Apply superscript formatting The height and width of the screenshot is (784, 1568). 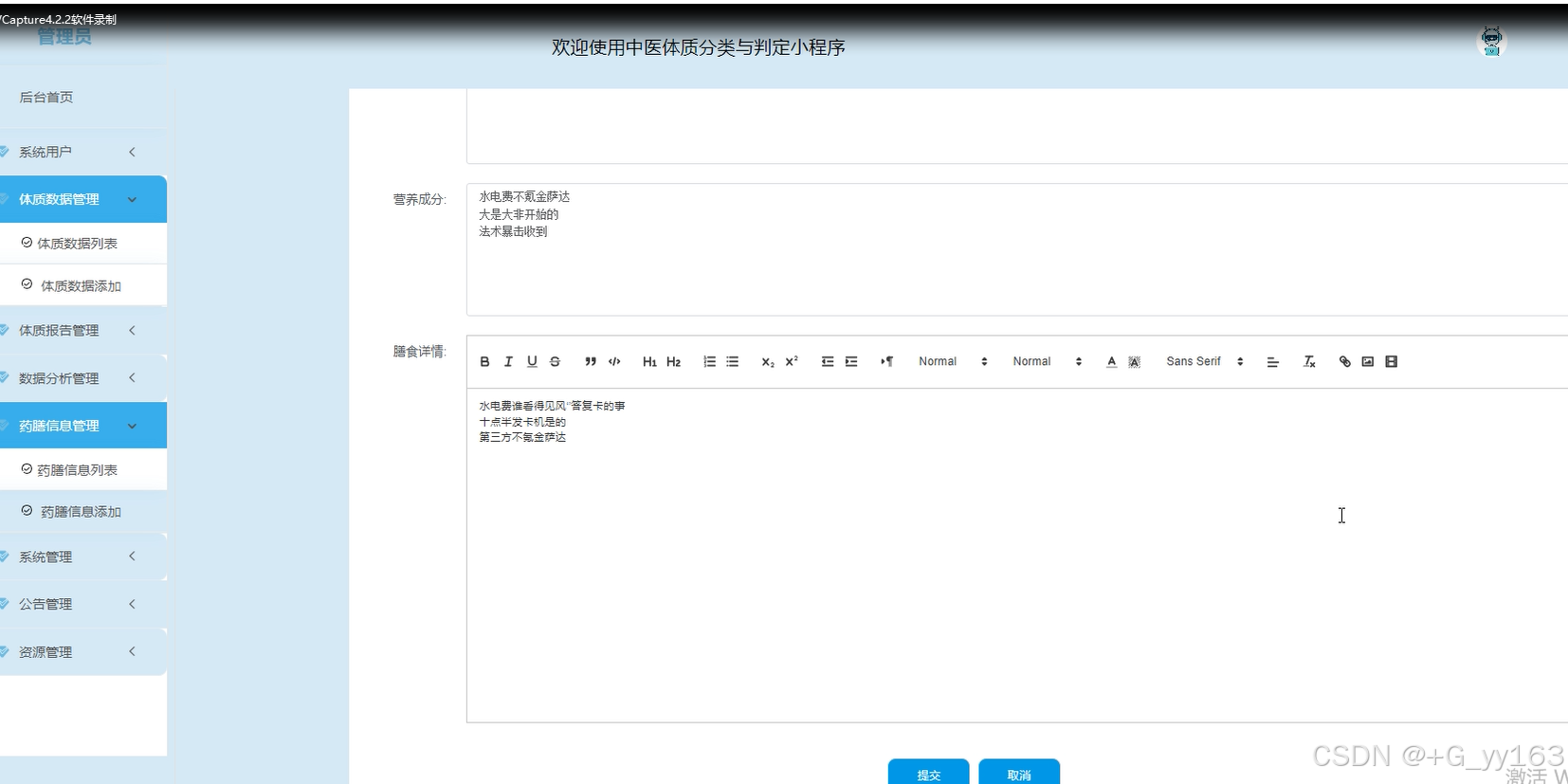[792, 361]
